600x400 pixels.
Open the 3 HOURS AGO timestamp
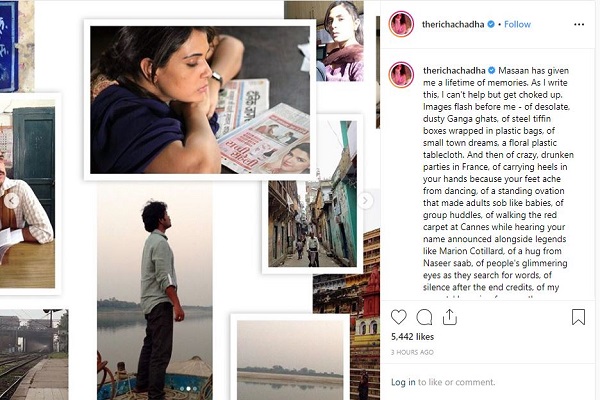(x=412, y=352)
